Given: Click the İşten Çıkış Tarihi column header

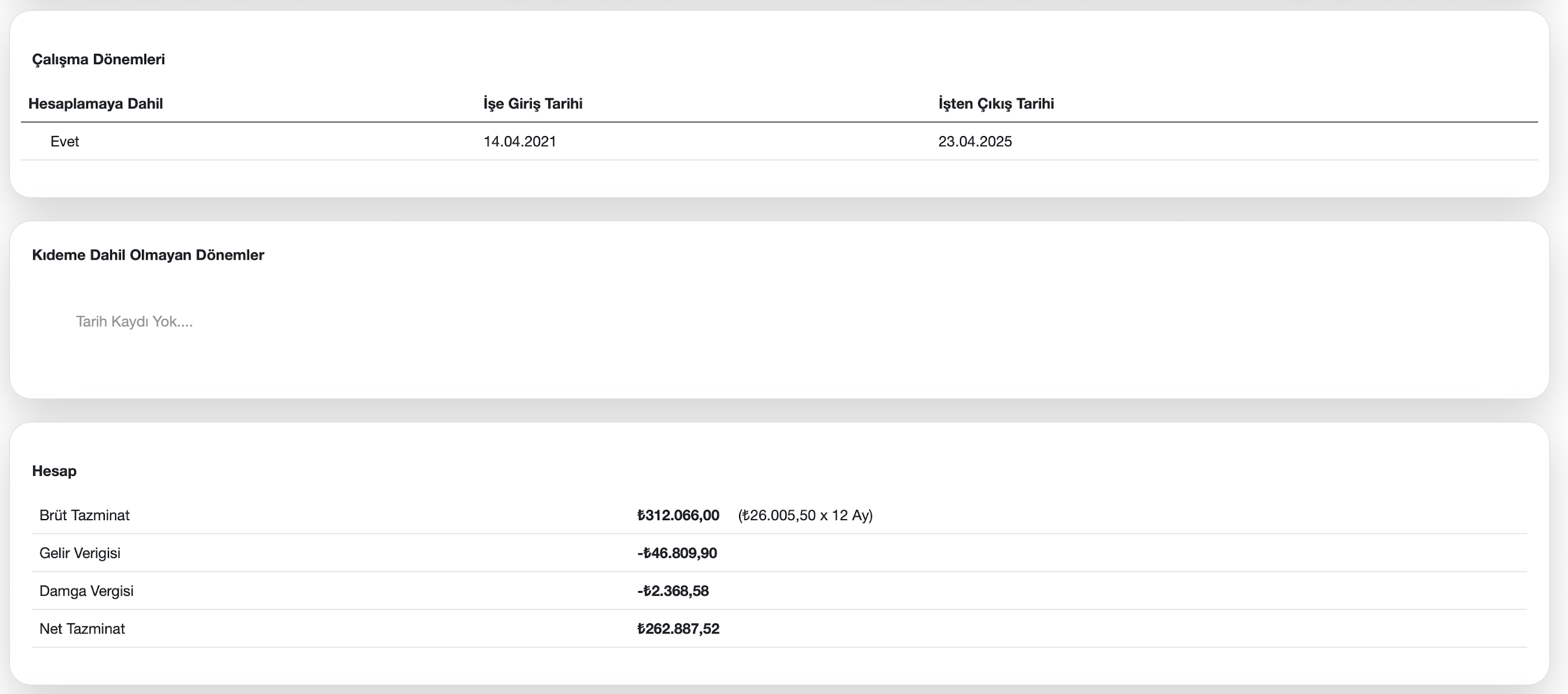Looking at the screenshot, I should (x=996, y=104).
